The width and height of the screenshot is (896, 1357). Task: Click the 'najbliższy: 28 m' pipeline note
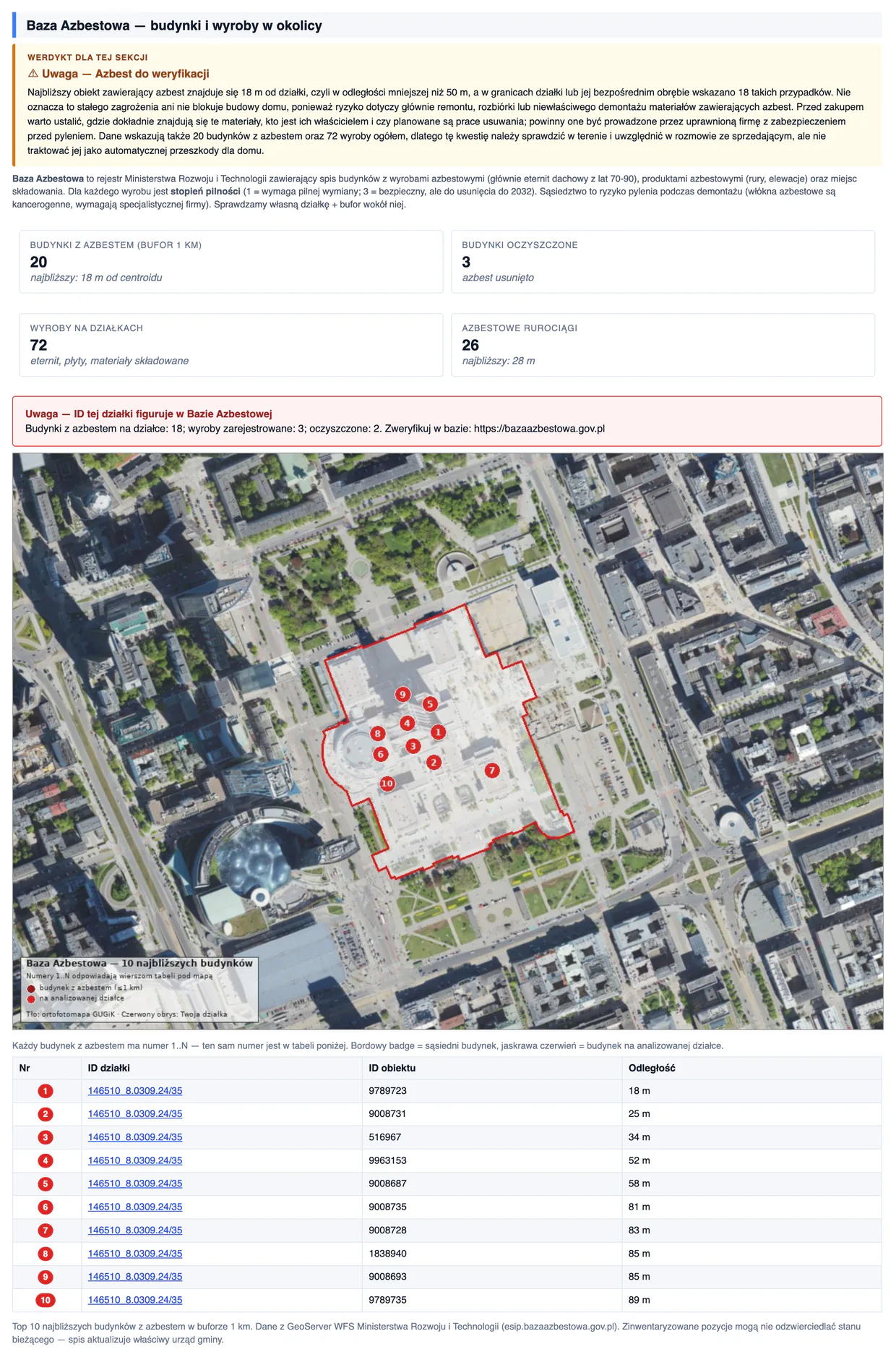click(x=499, y=360)
